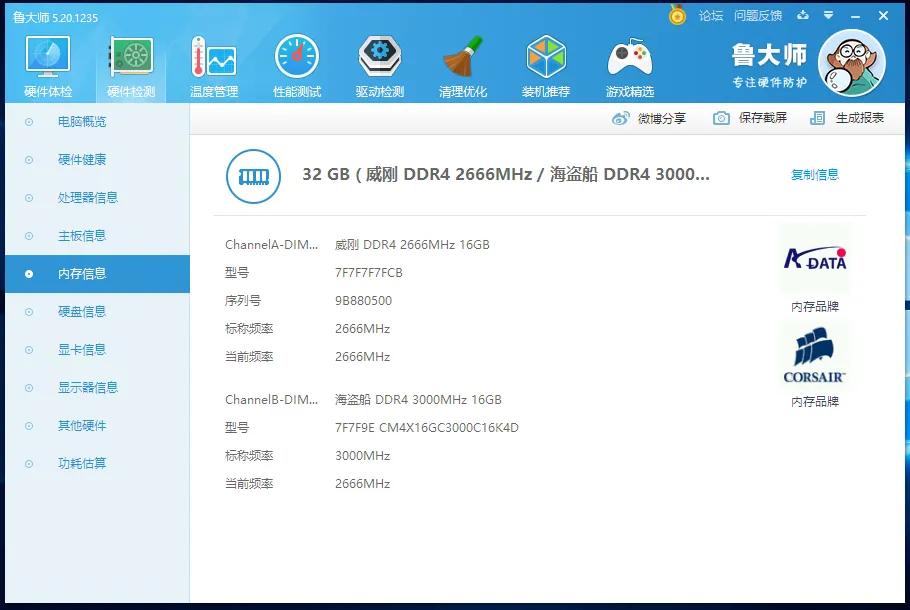Click the yellow medal badge in titlebar
Image resolution: width=910 pixels, height=610 pixels.
coord(677,16)
